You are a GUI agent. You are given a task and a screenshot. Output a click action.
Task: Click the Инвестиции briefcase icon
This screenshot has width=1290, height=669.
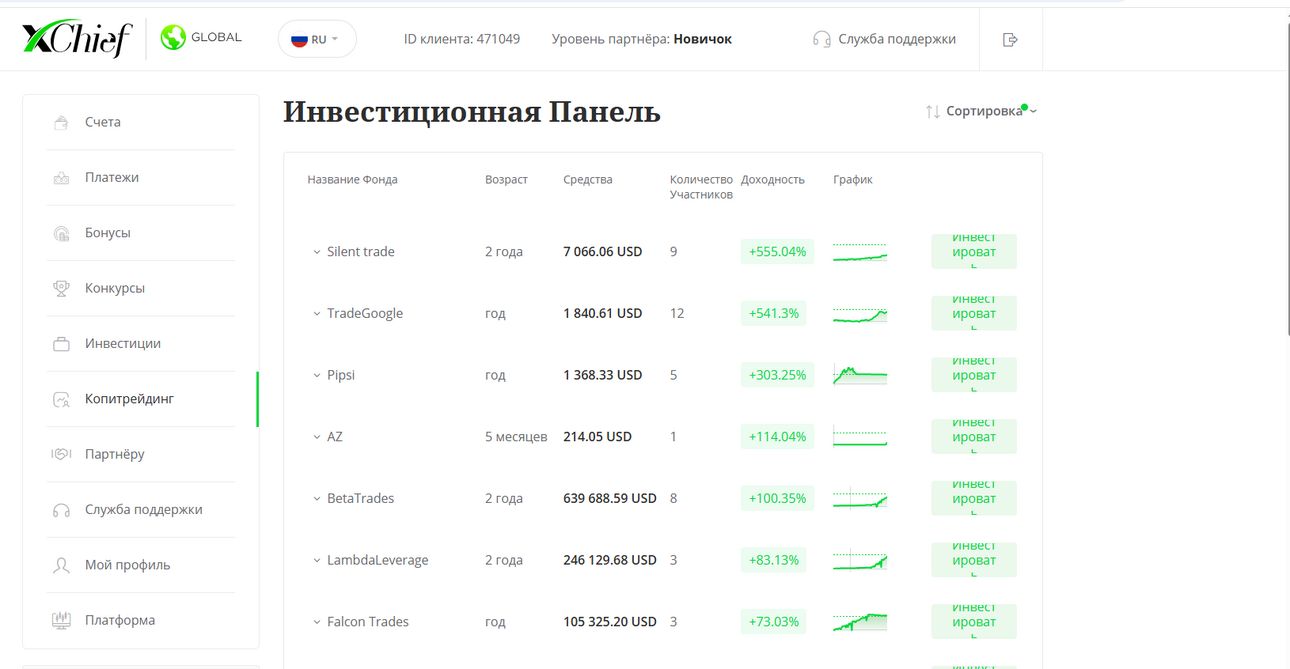[x=61, y=344]
